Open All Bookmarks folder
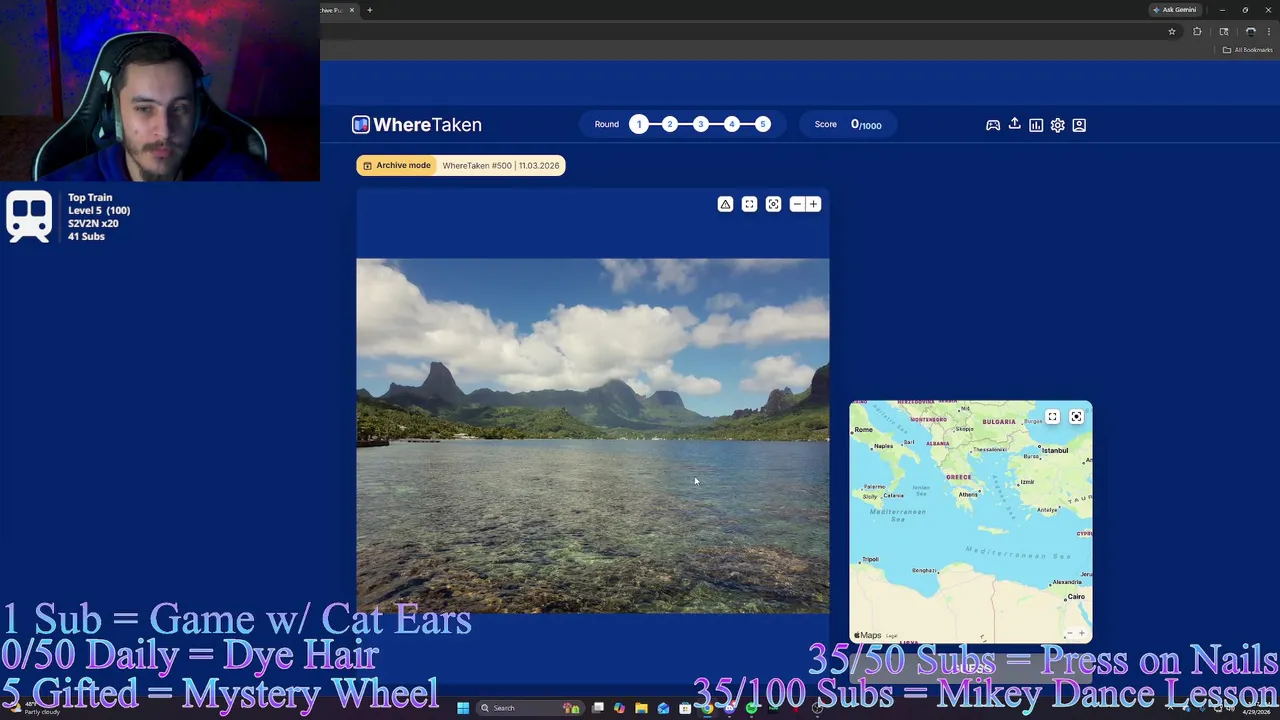The width and height of the screenshot is (1280, 720). tap(1248, 50)
